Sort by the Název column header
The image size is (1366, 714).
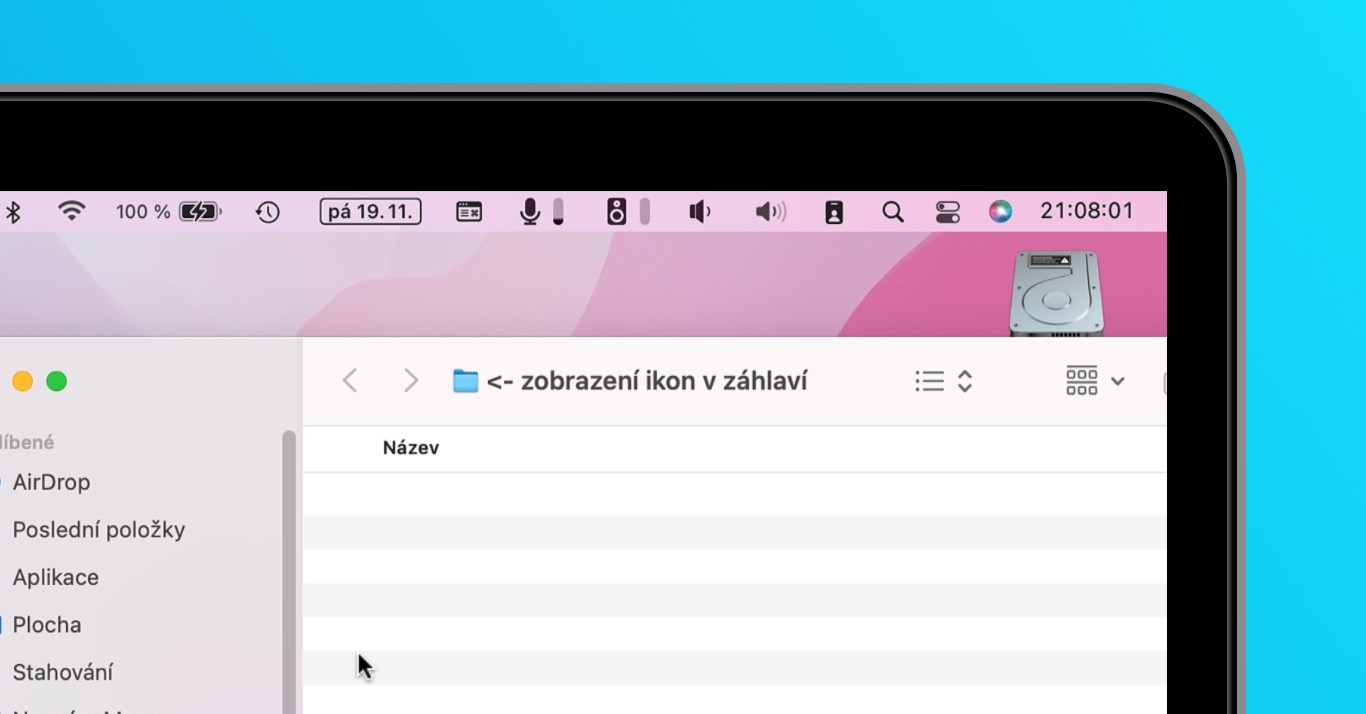(x=411, y=448)
